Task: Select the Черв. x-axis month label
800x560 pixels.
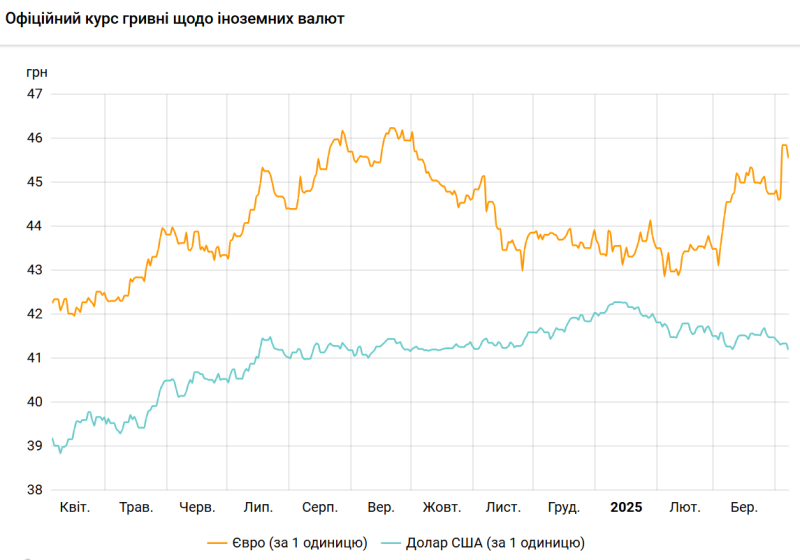Action: pos(198,507)
